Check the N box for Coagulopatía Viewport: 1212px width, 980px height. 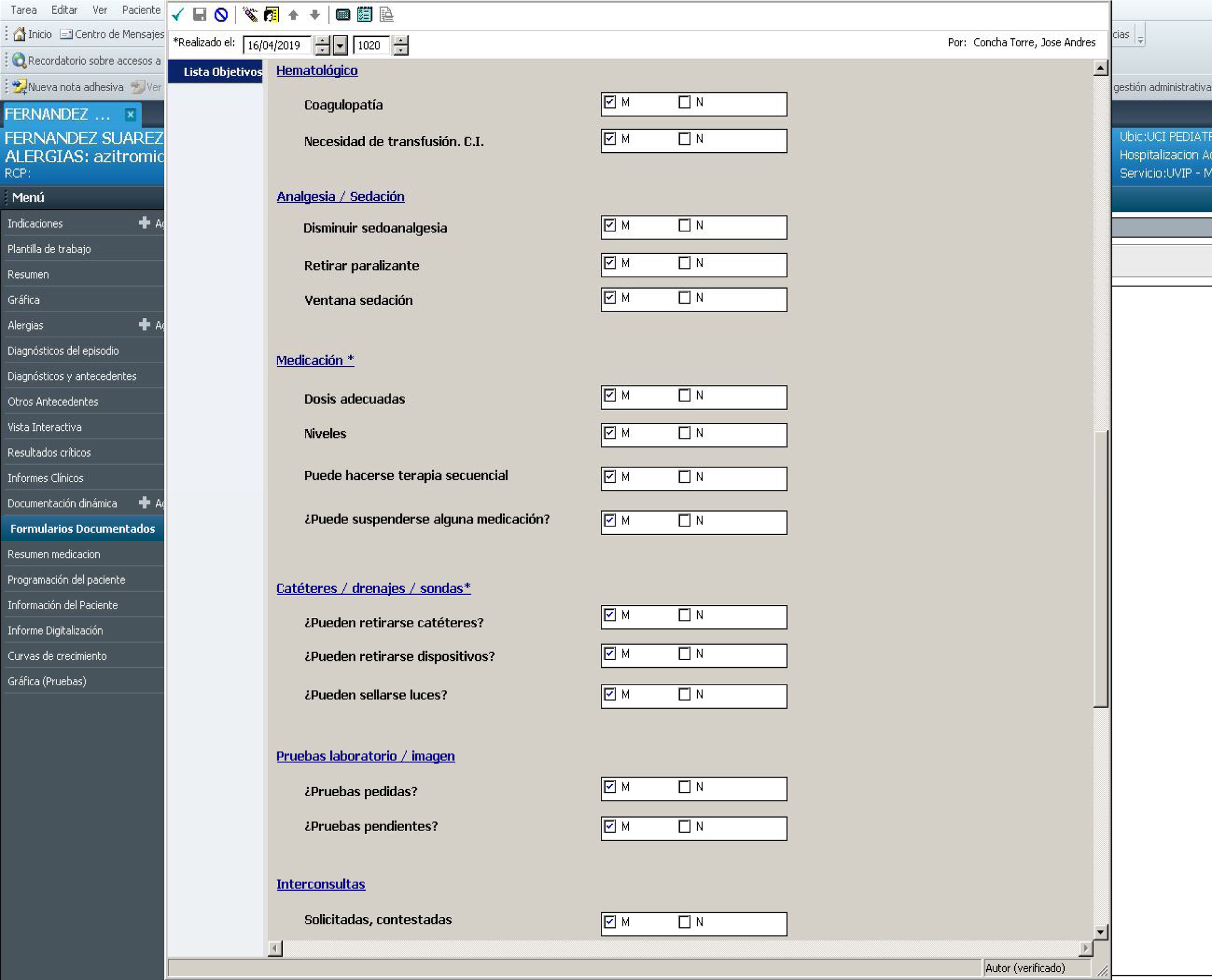pyautogui.click(x=684, y=102)
